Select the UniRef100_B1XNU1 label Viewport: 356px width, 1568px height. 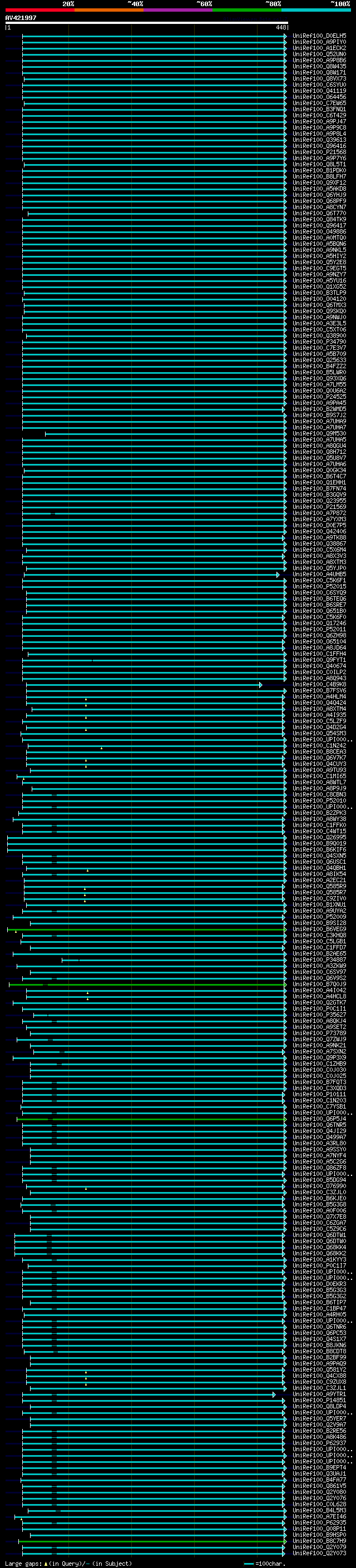(319, 905)
